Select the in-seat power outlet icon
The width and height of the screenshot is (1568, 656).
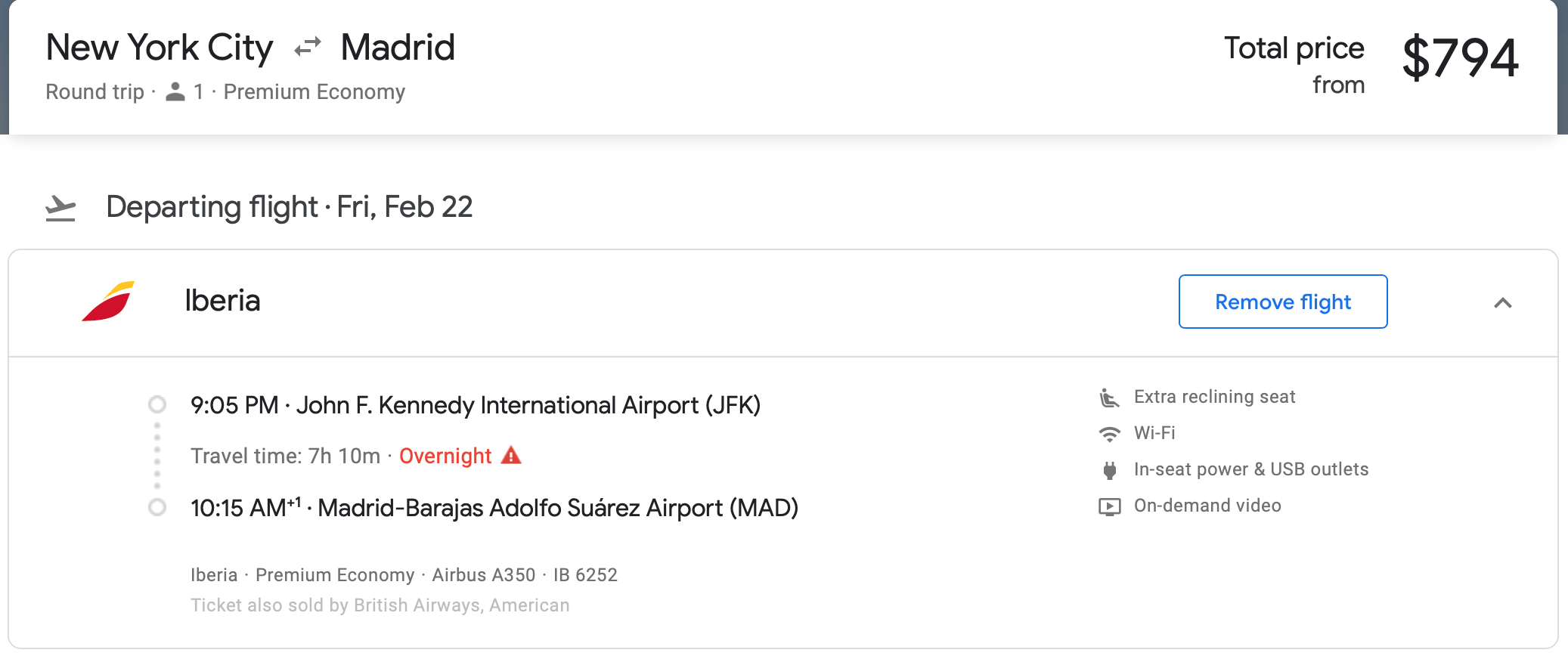[1108, 469]
